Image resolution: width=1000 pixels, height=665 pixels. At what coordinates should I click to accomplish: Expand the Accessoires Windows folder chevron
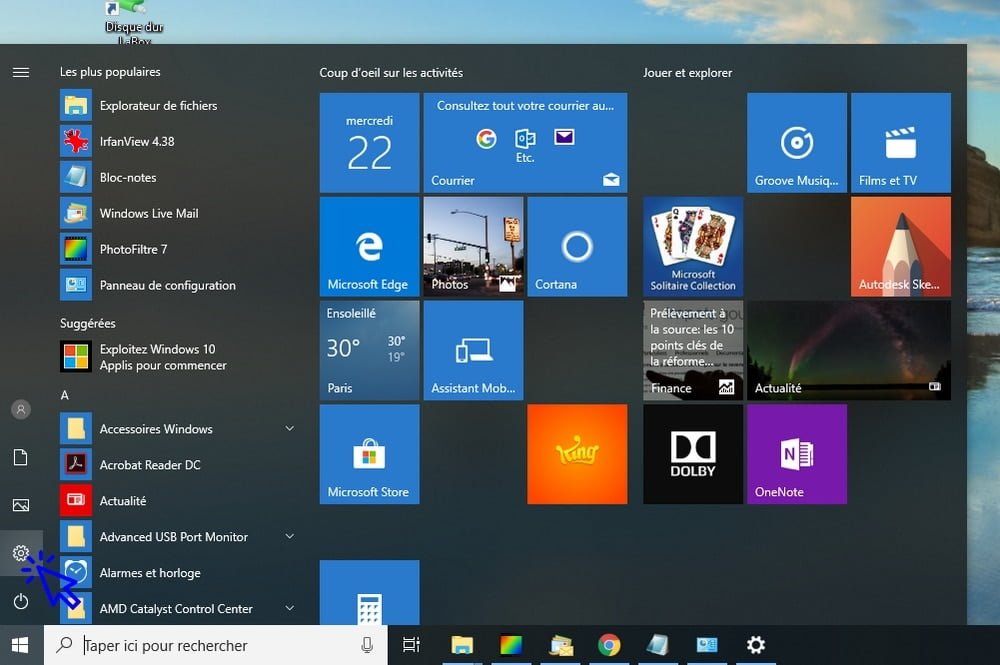290,428
